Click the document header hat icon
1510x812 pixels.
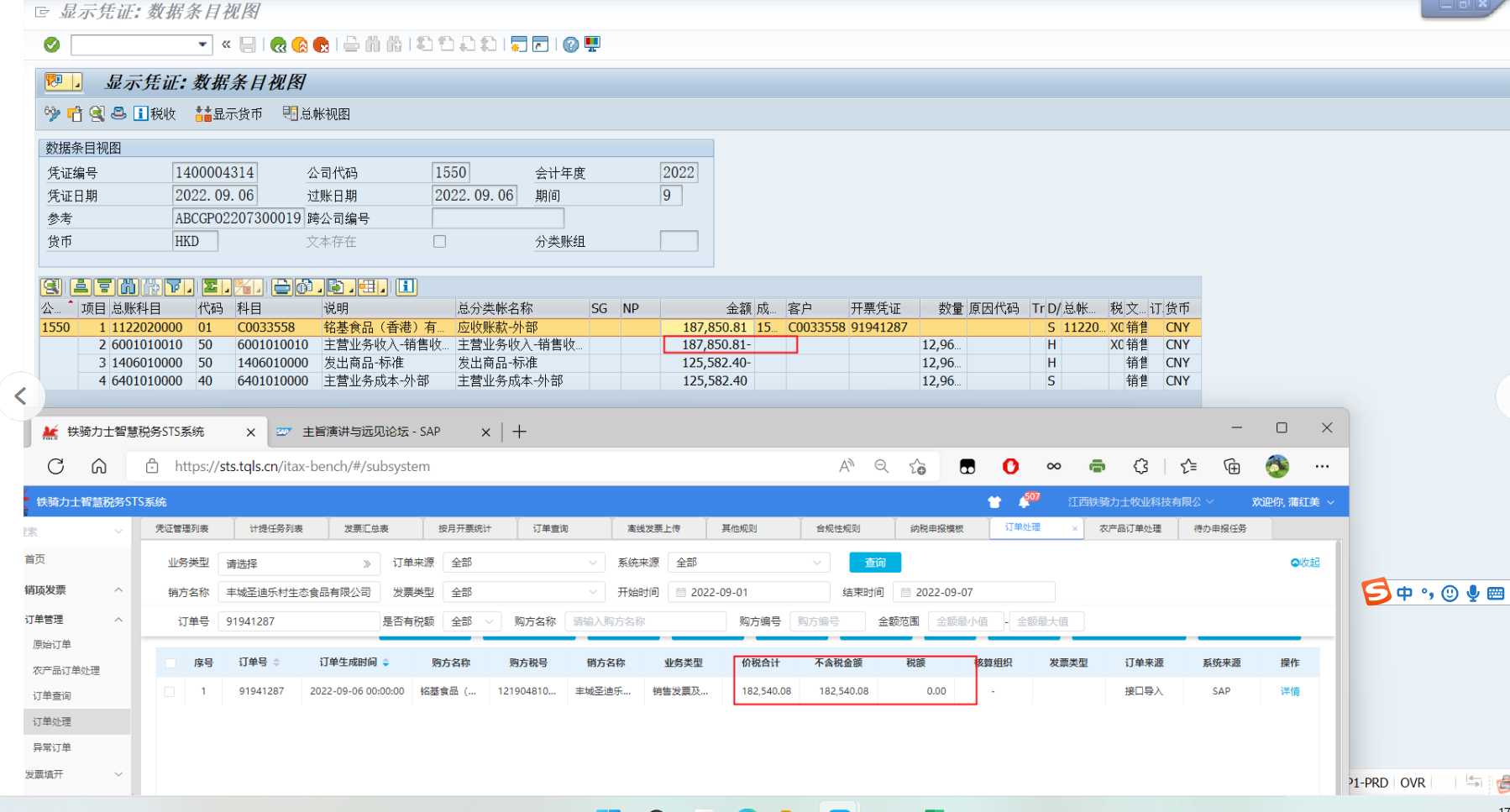(x=119, y=113)
